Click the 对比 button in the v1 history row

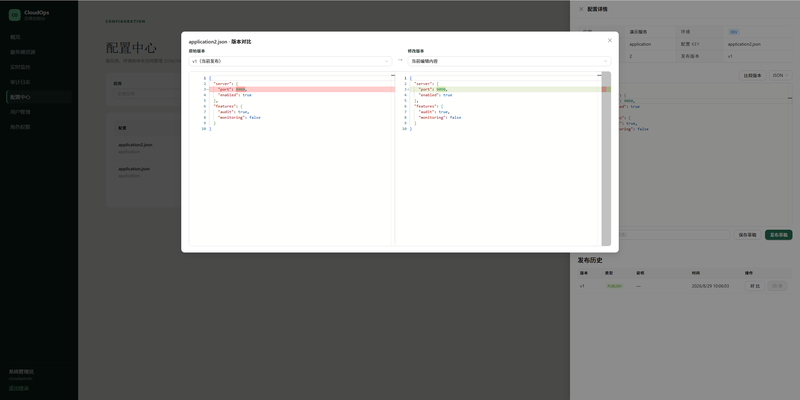755,286
